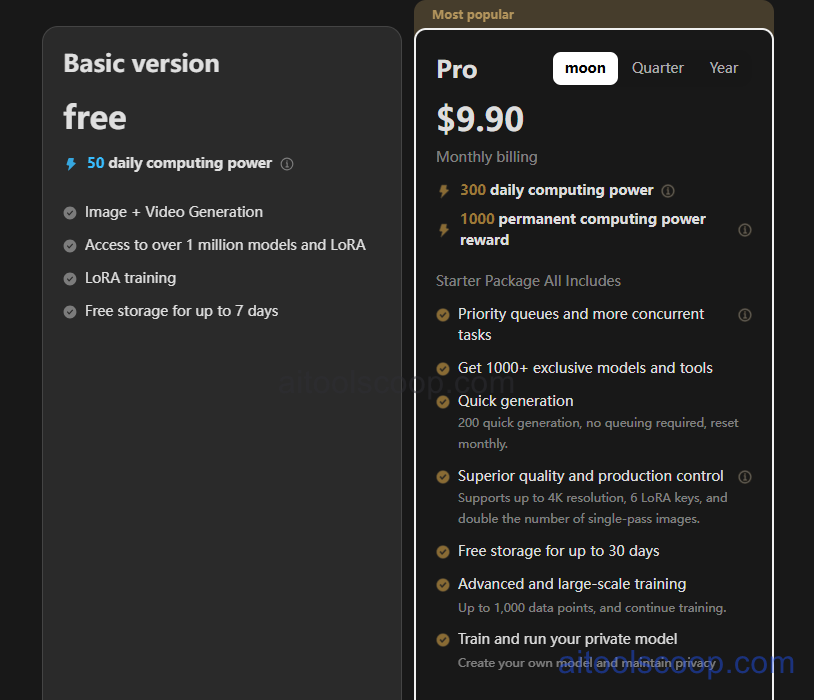This screenshot has height=700, width=814.
Task: Select the moon billing option
Action: tap(585, 68)
